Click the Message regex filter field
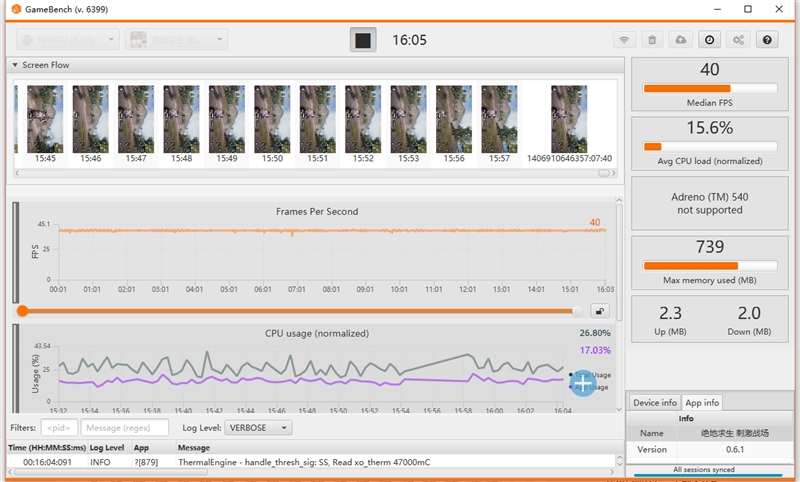 [124, 428]
